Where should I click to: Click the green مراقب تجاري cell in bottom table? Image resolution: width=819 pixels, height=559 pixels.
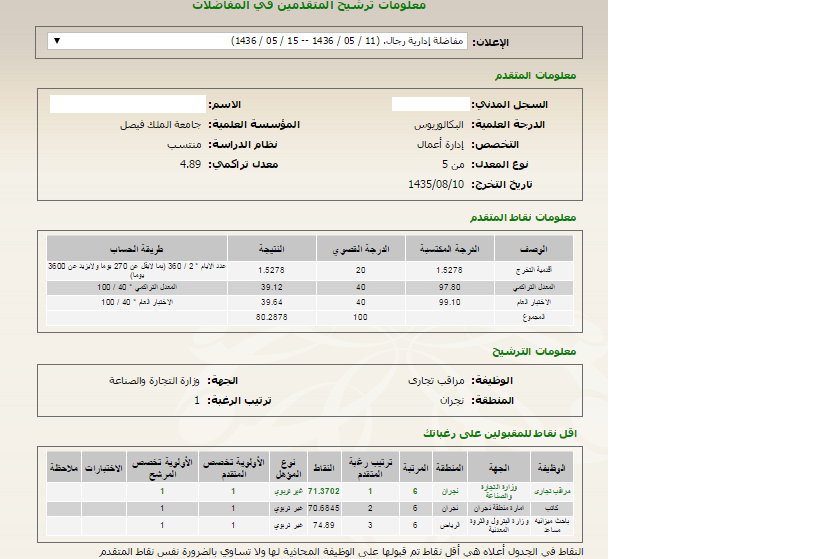(x=552, y=491)
